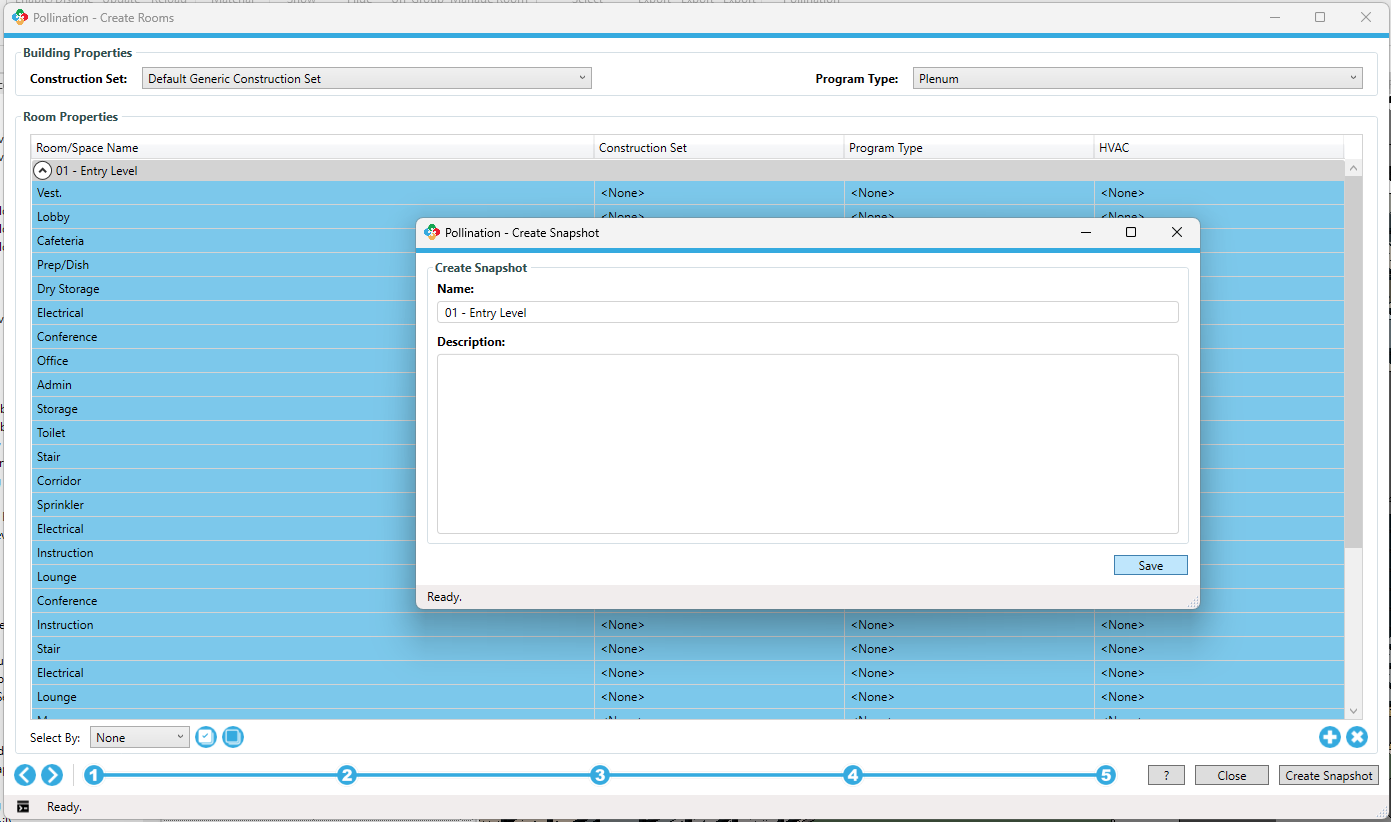Click the HVAC column header
The image size is (1391, 822).
(1218, 148)
